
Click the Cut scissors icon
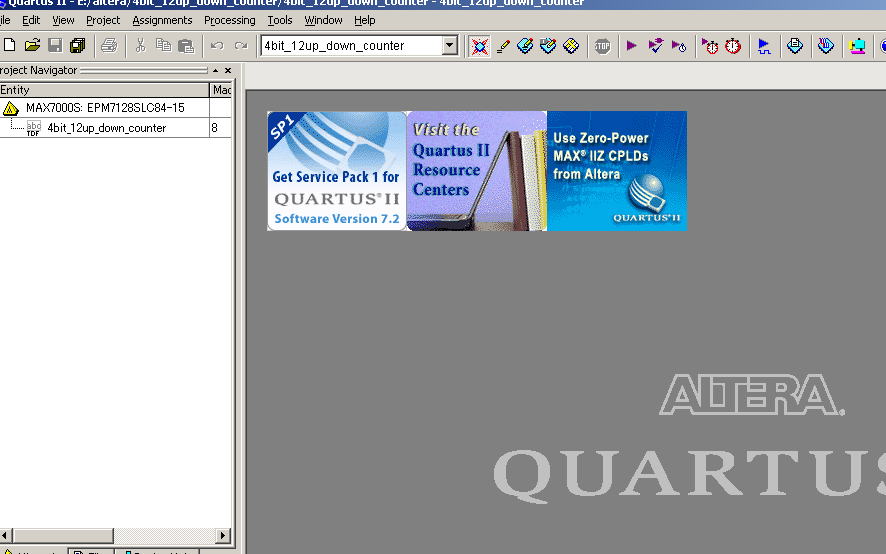coord(141,45)
